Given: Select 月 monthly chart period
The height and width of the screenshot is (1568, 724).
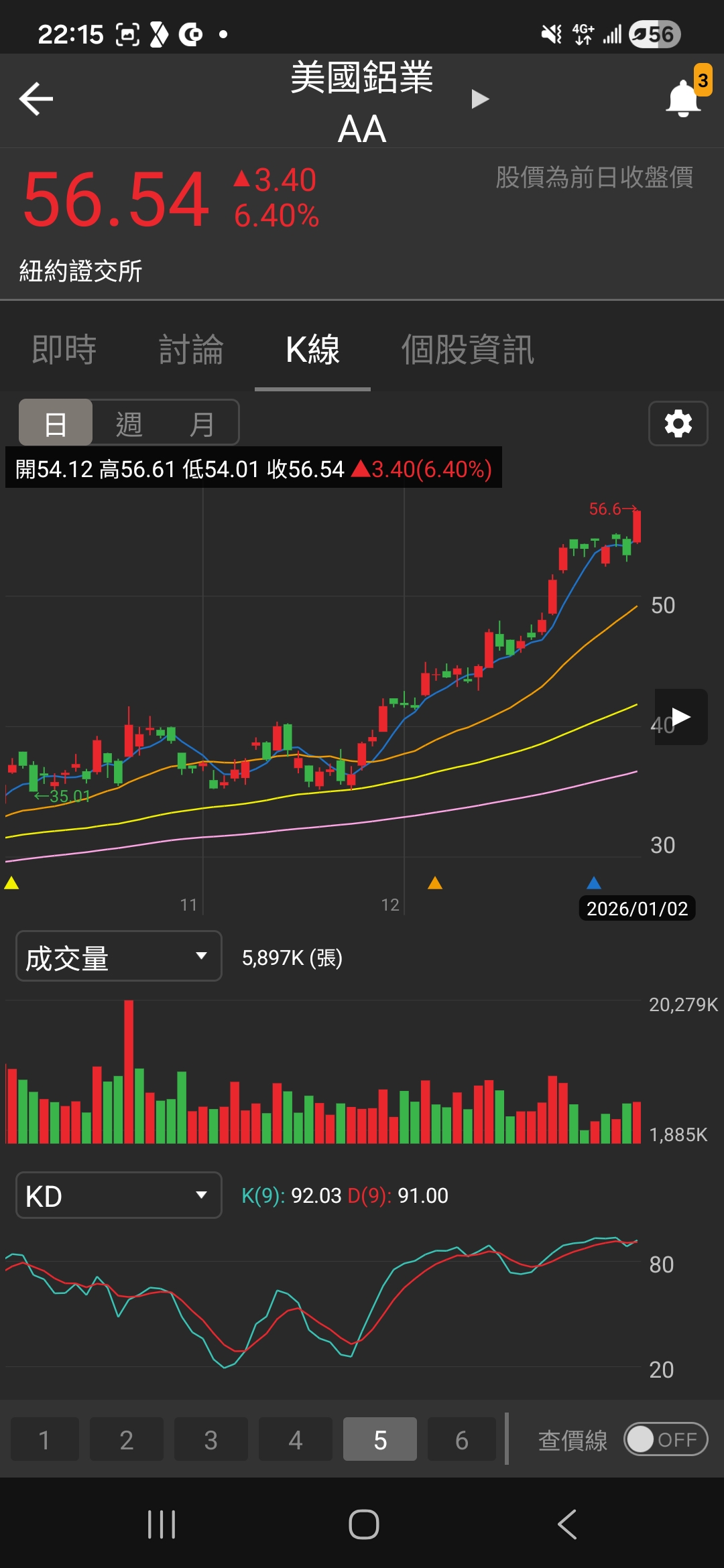Looking at the screenshot, I should tap(201, 423).
